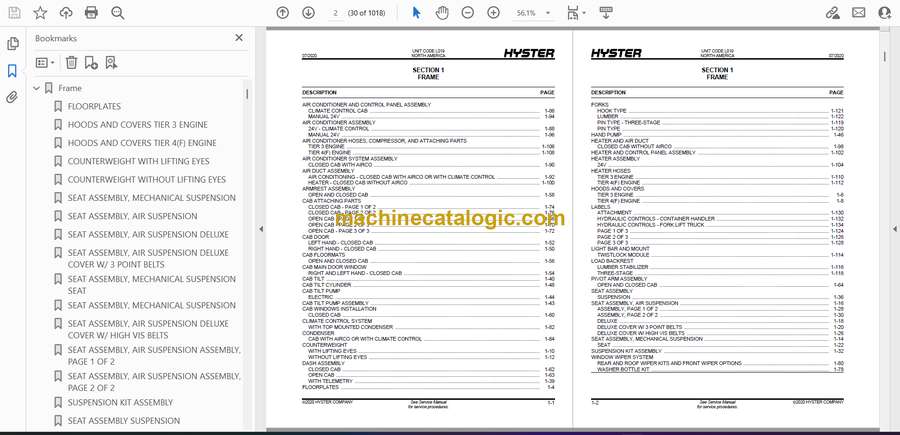
Task: Click the LUMBER STABILIZER index entry
Action: (720, 267)
